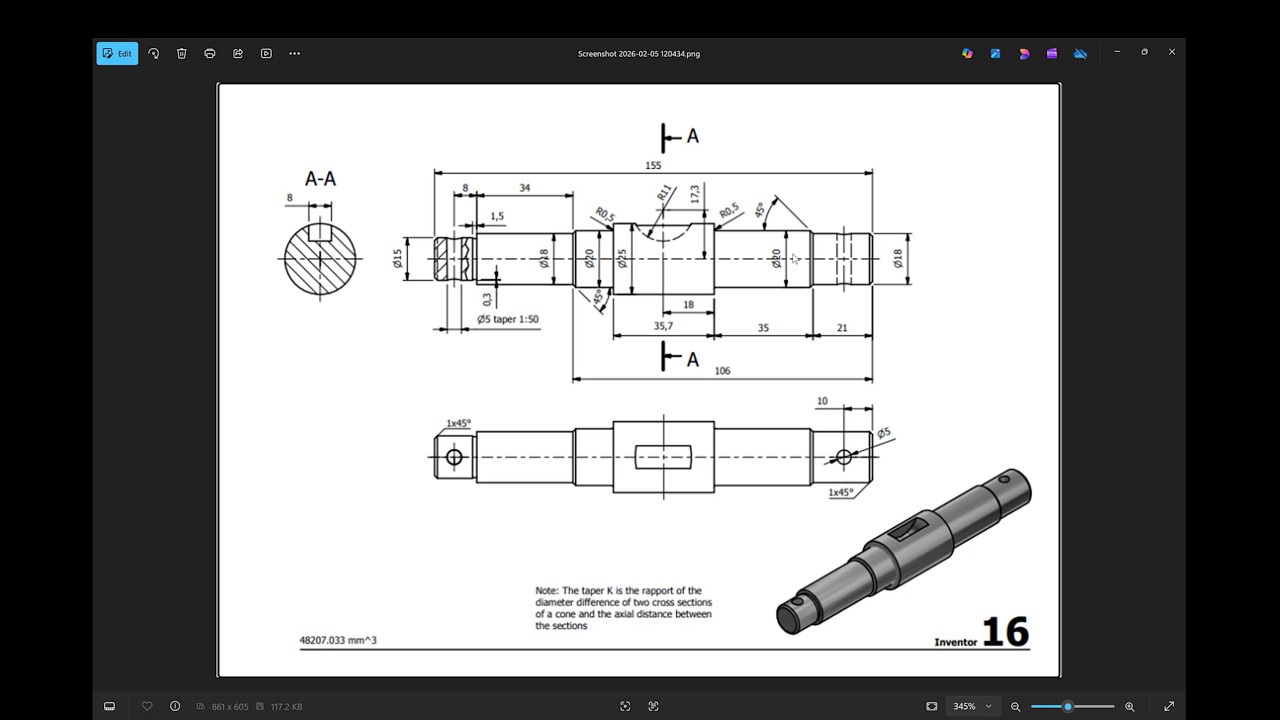
Task: Rotate the image with the rotate icon
Action: pos(154,53)
